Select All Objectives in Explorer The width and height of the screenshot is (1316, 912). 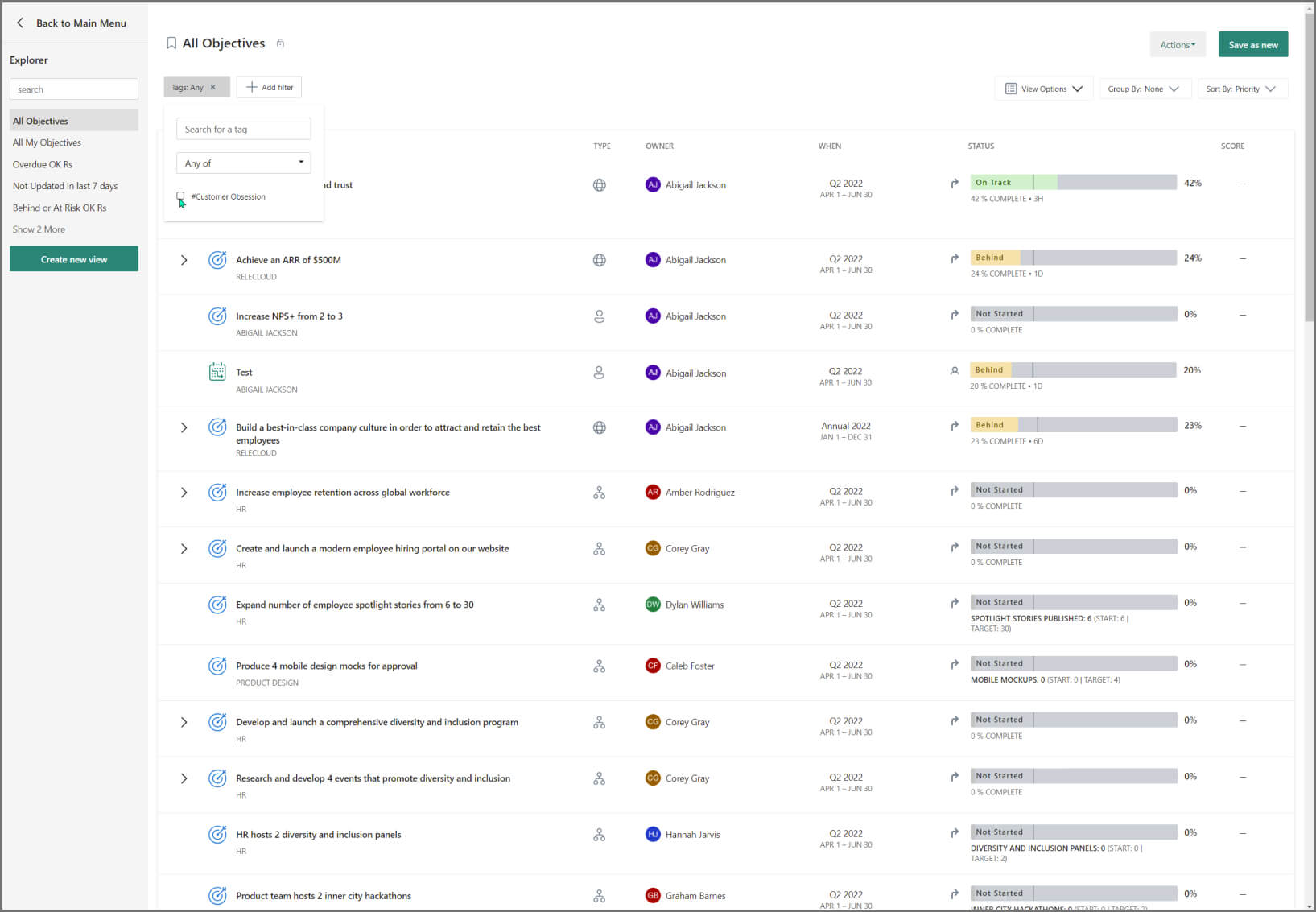pos(74,121)
